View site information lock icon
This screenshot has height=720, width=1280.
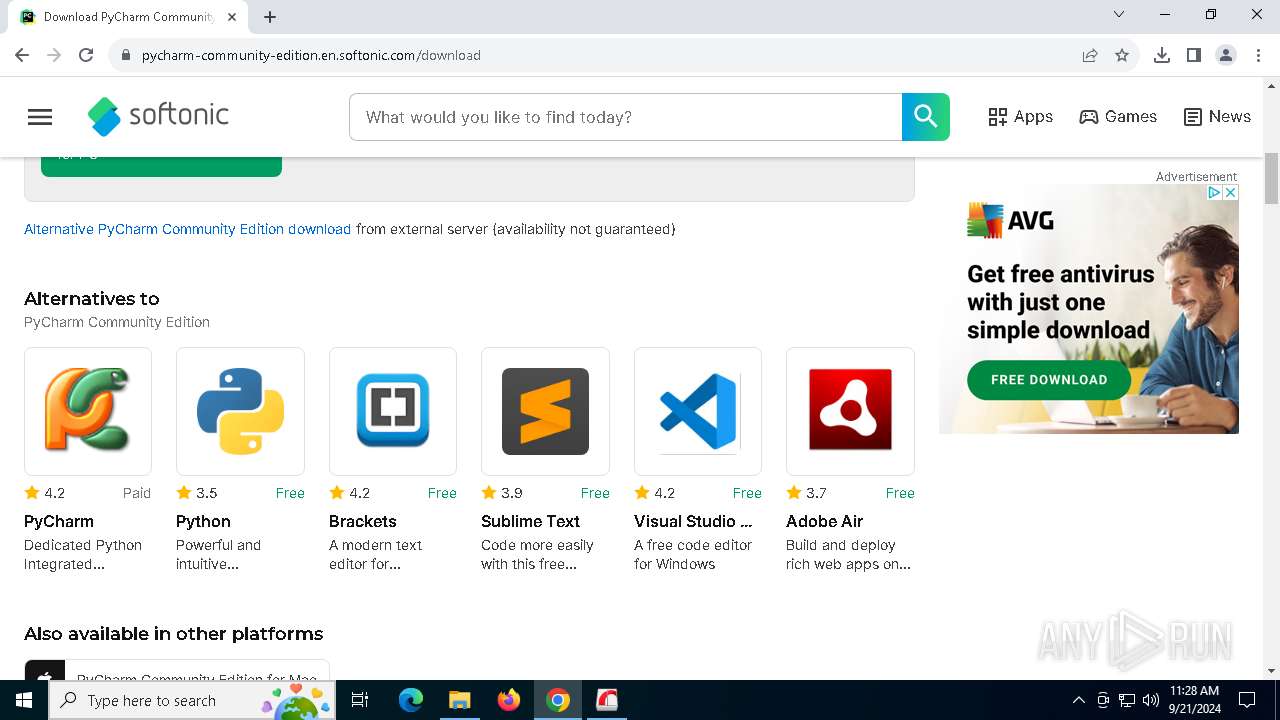click(126, 55)
